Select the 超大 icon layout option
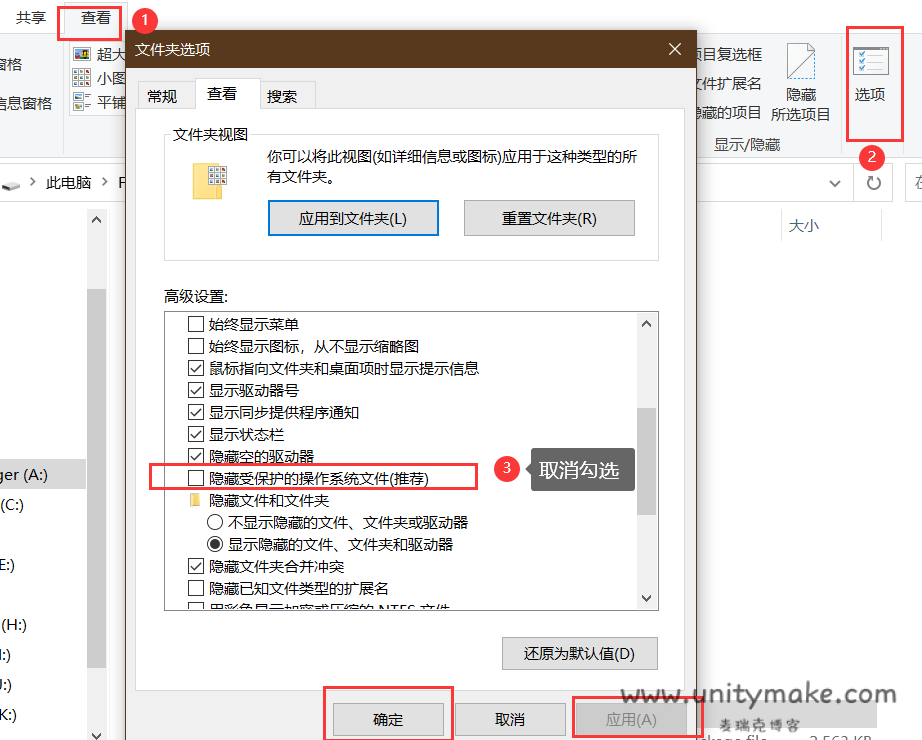Image resolution: width=922 pixels, height=740 pixels. tap(98, 54)
